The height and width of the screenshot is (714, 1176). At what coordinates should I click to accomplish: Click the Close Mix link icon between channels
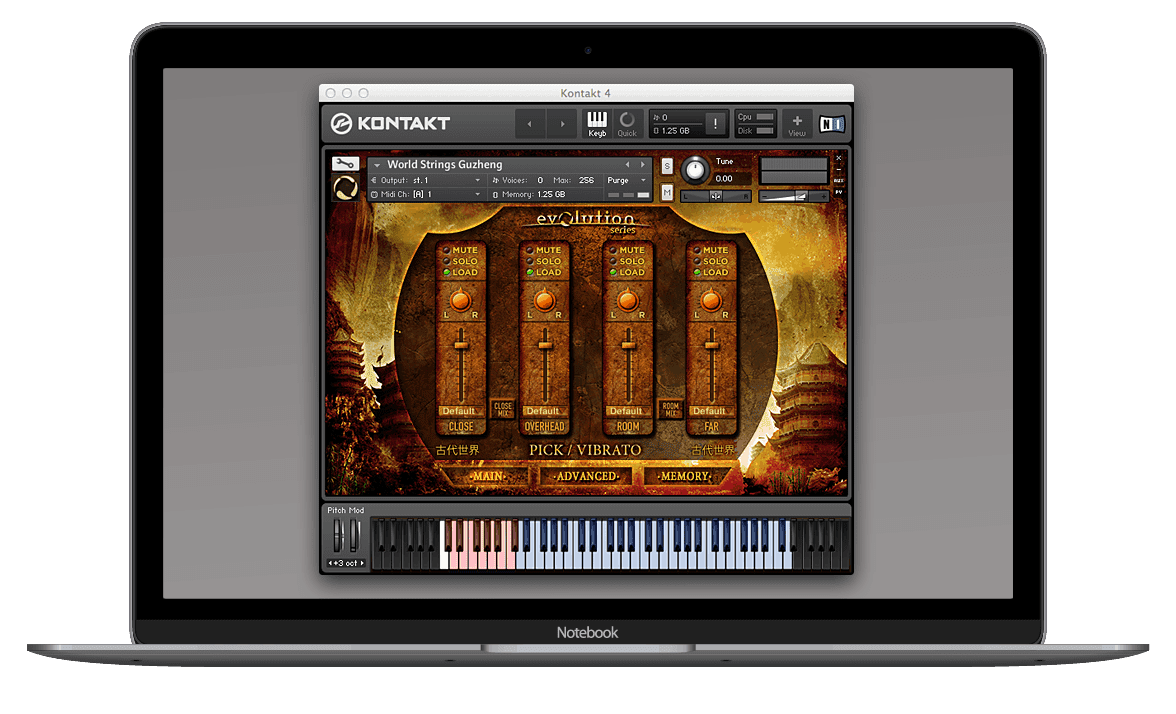point(503,407)
